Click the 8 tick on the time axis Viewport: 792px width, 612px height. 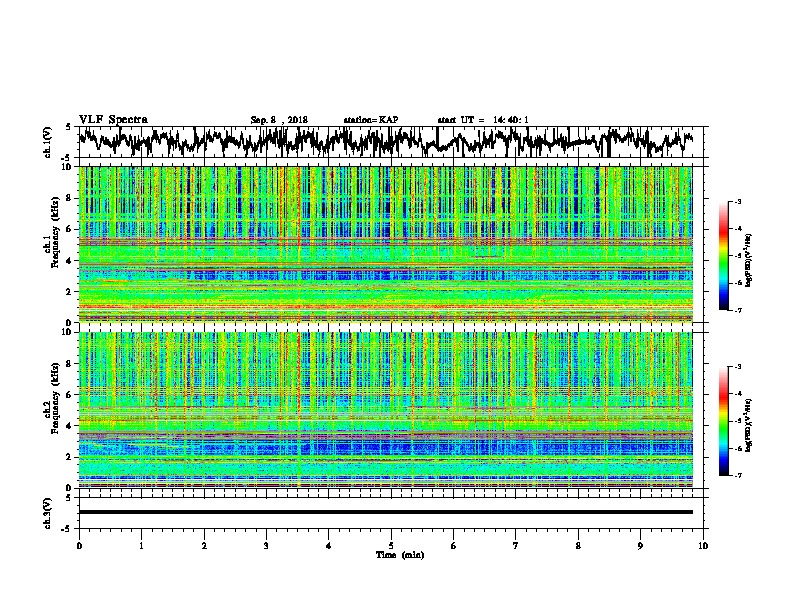(x=578, y=546)
